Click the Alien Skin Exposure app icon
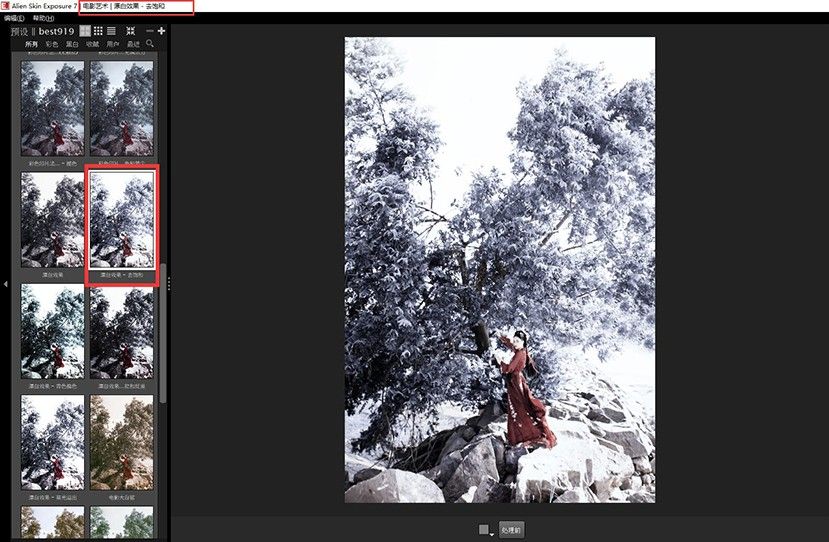The width and height of the screenshot is (829, 542). [x=5, y=6]
